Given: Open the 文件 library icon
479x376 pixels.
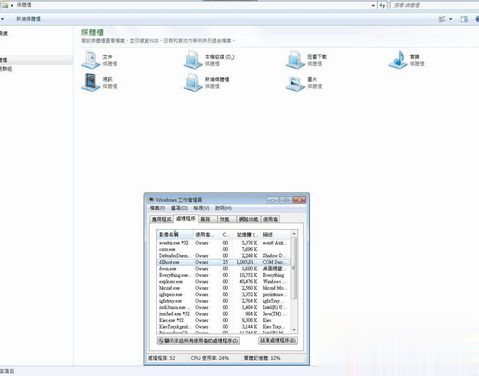Looking at the screenshot, I should pos(91,60).
